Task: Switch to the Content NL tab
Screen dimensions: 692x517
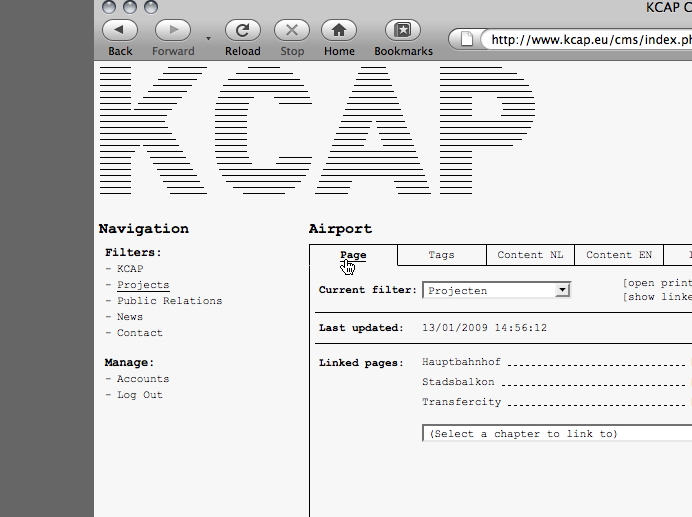Action: 530,255
